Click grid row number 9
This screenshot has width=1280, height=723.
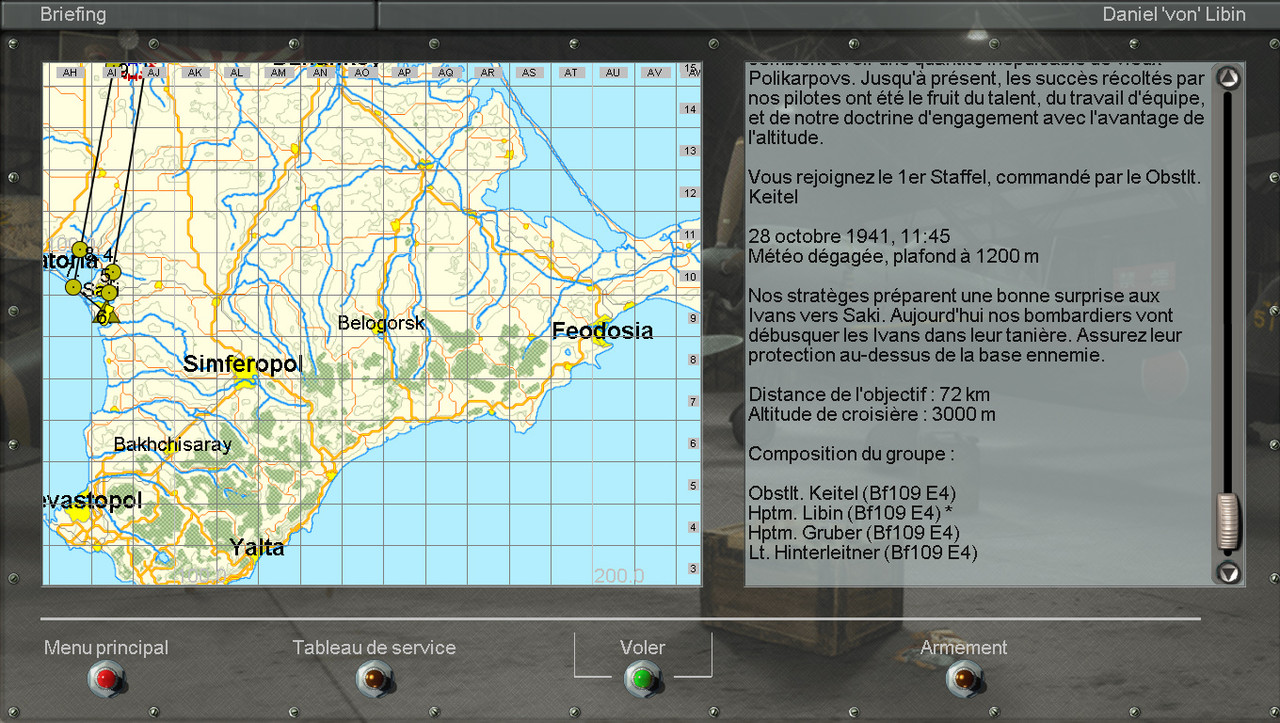(691, 318)
